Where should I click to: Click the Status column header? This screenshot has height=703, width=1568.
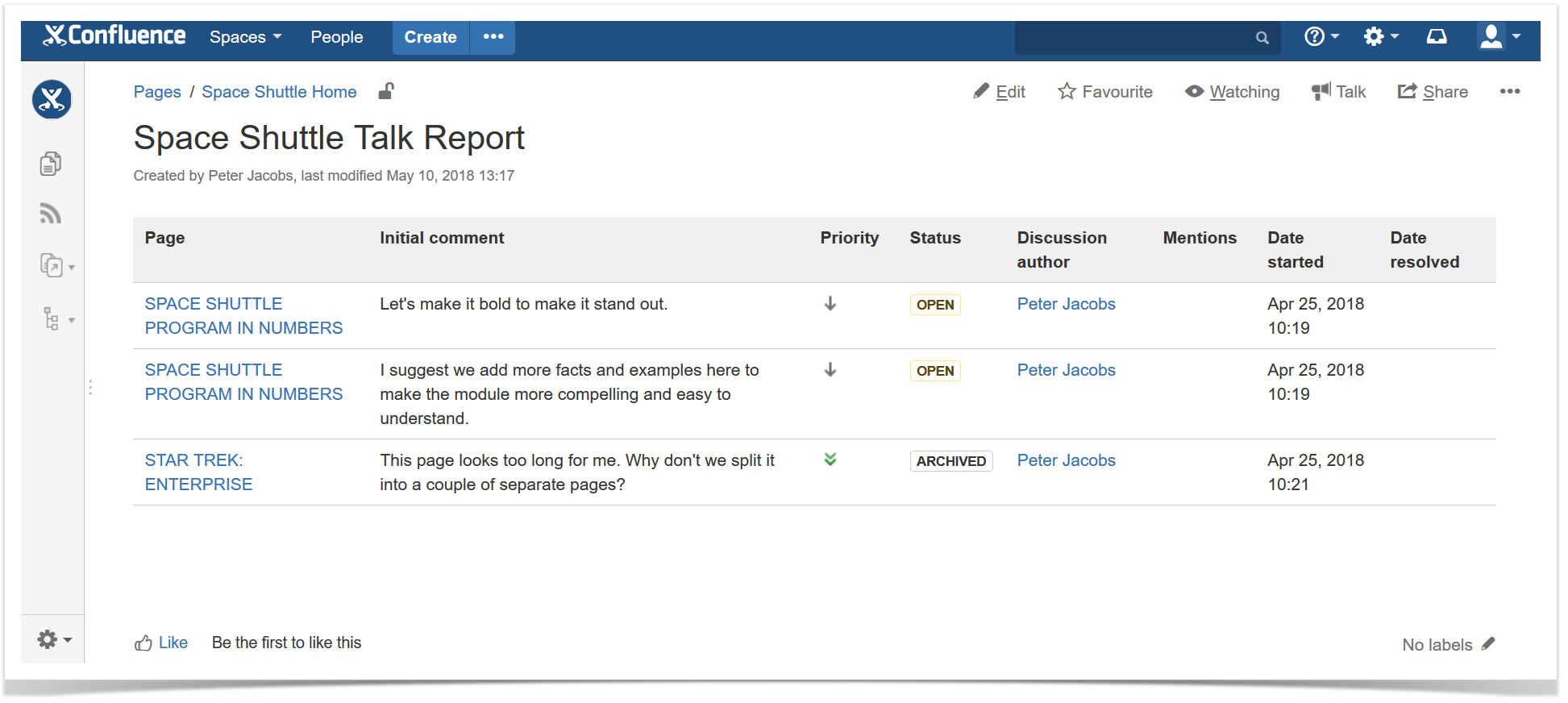[x=935, y=238]
